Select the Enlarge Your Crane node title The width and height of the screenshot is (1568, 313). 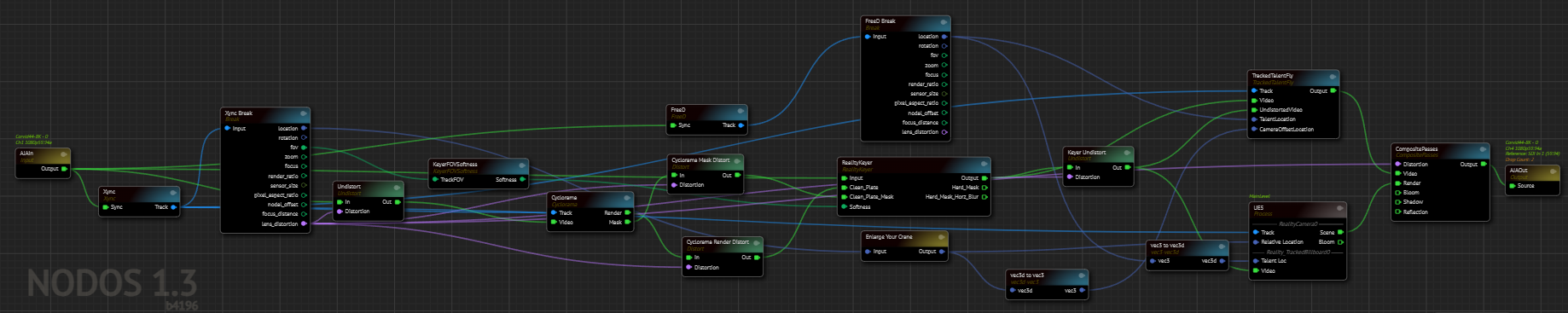(x=889, y=236)
